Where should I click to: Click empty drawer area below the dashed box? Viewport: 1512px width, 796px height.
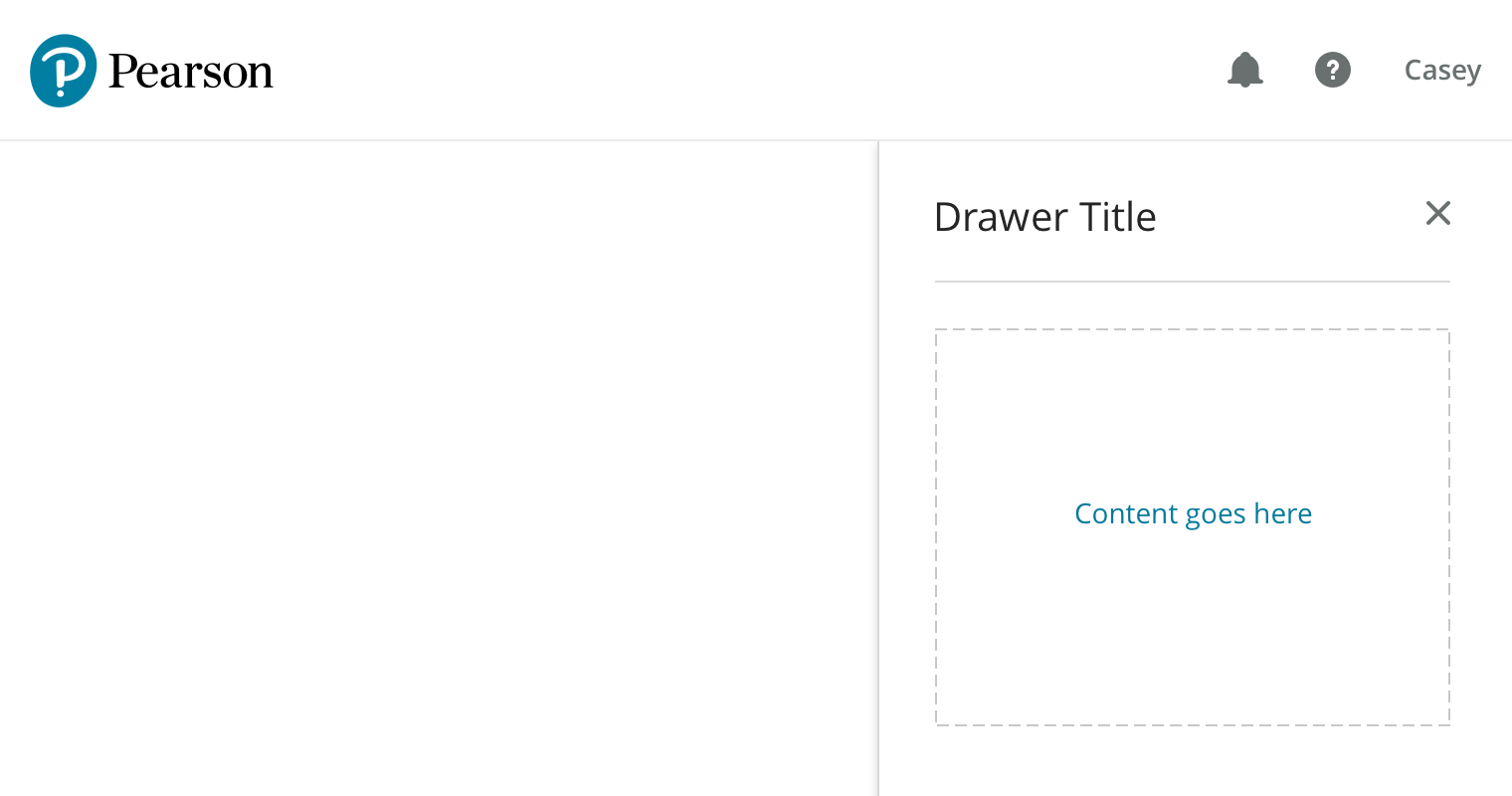point(1193,763)
